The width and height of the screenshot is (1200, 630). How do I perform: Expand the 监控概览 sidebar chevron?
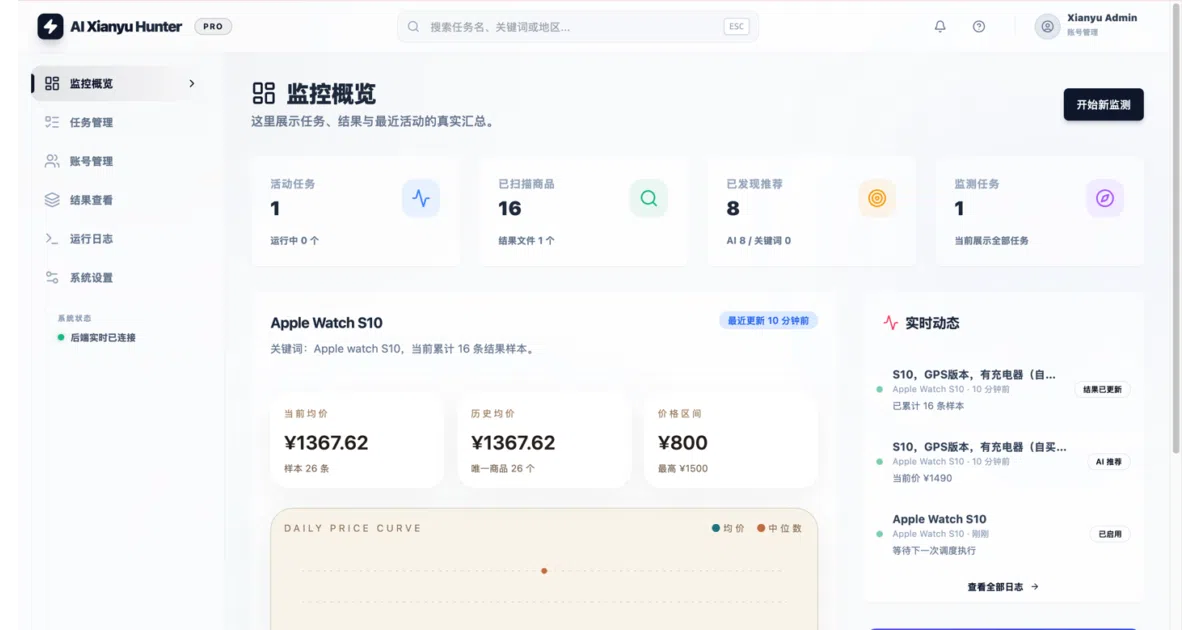tap(192, 83)
